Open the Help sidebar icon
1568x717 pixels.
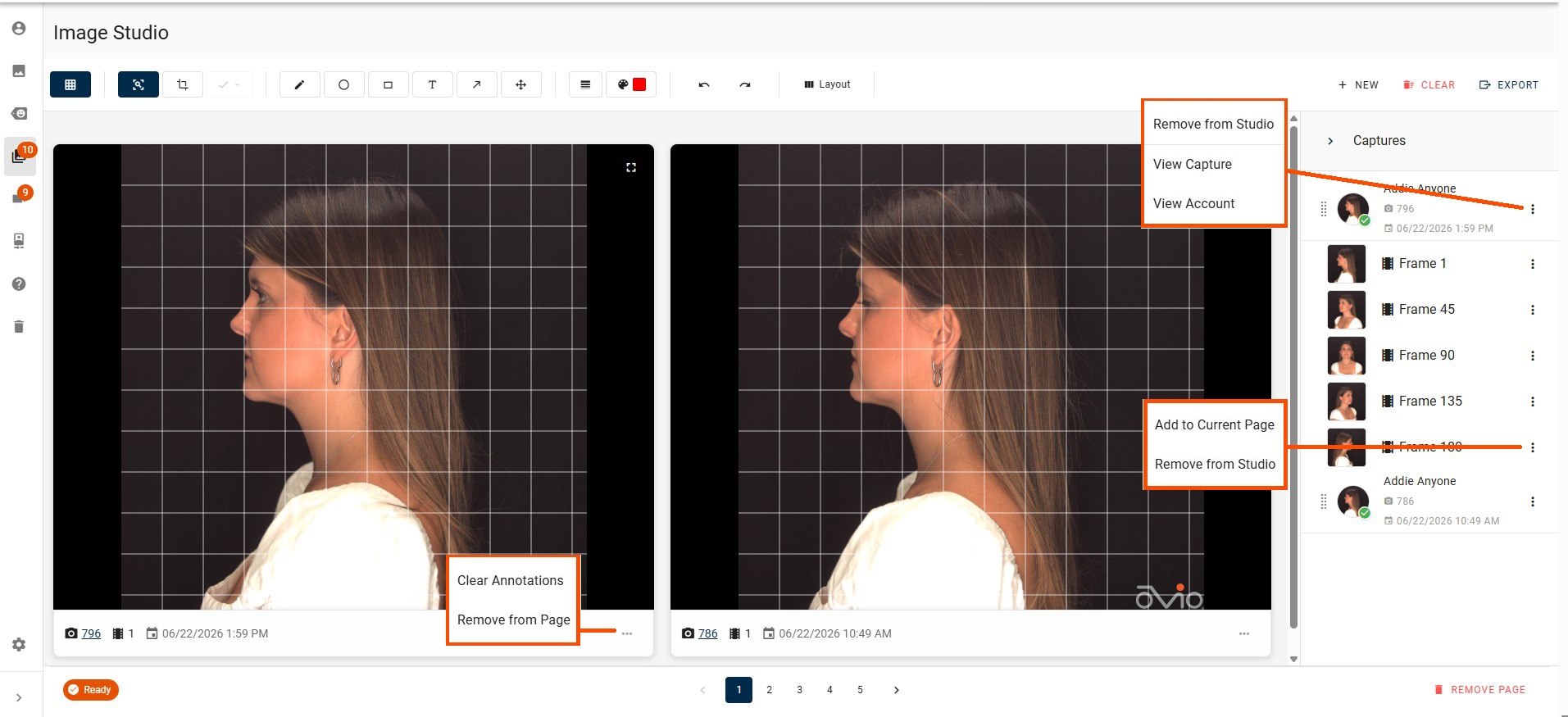click(x=19, y=284)
